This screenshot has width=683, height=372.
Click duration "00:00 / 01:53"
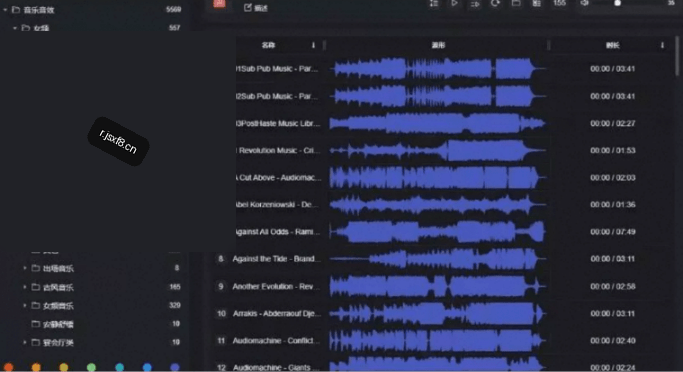point(612,151)
